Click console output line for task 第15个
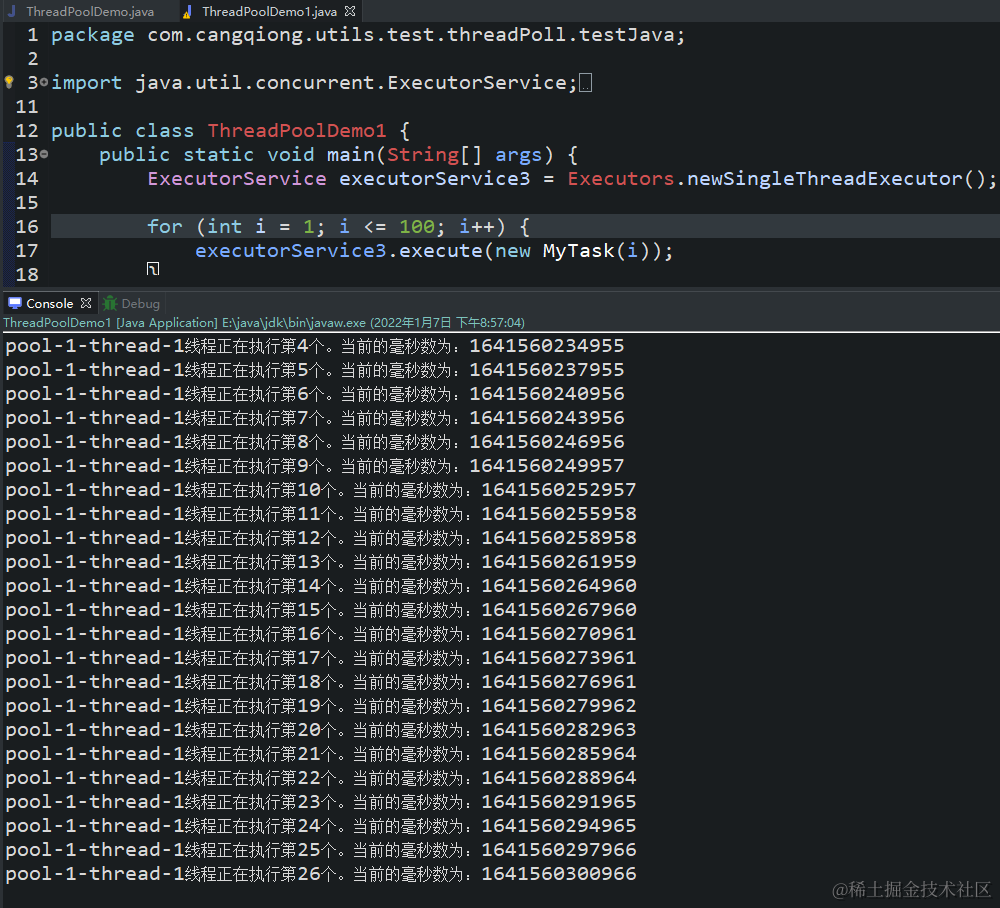 321,610
